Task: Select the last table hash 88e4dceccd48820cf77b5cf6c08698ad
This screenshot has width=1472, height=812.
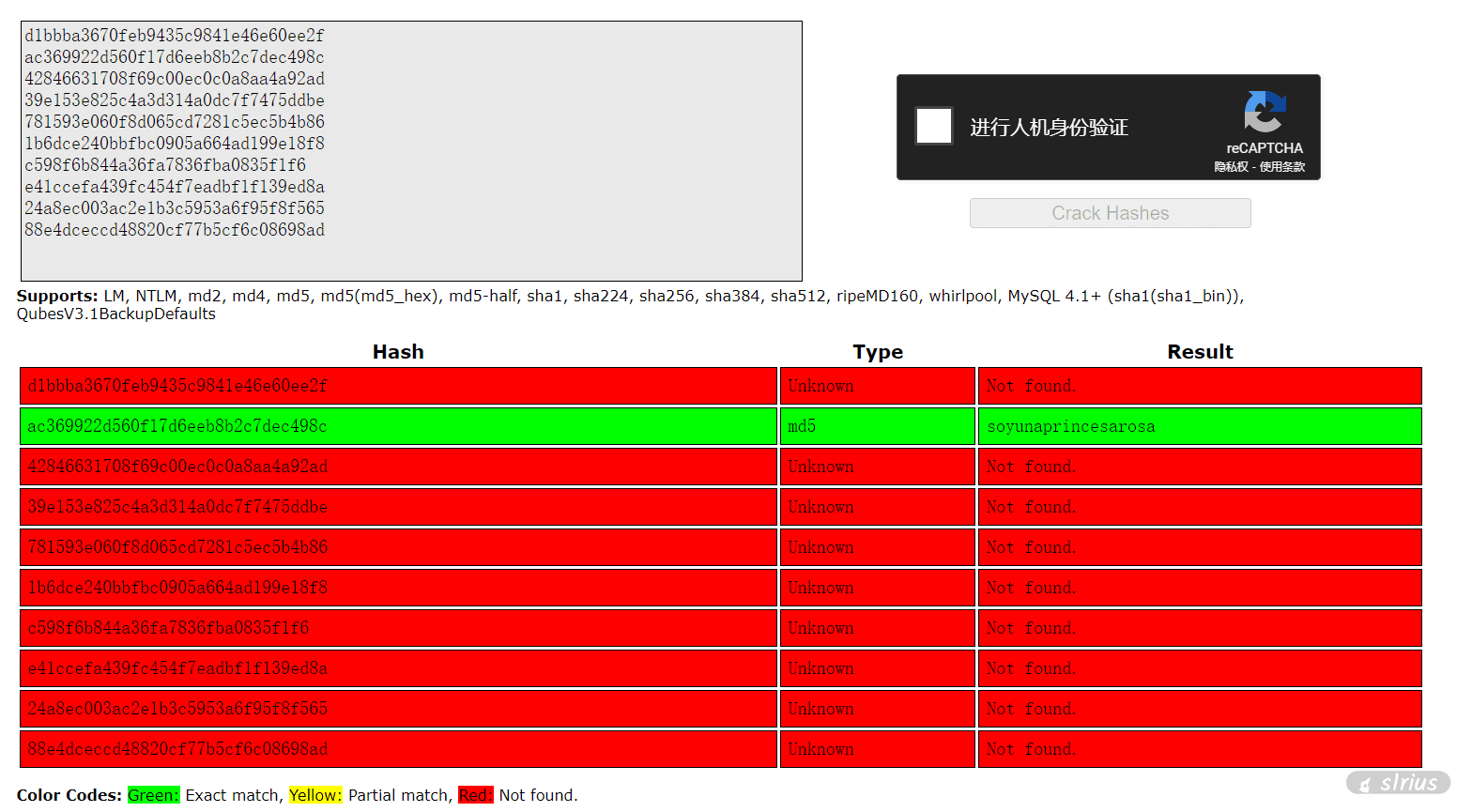Action: click(x=177, y=749)
